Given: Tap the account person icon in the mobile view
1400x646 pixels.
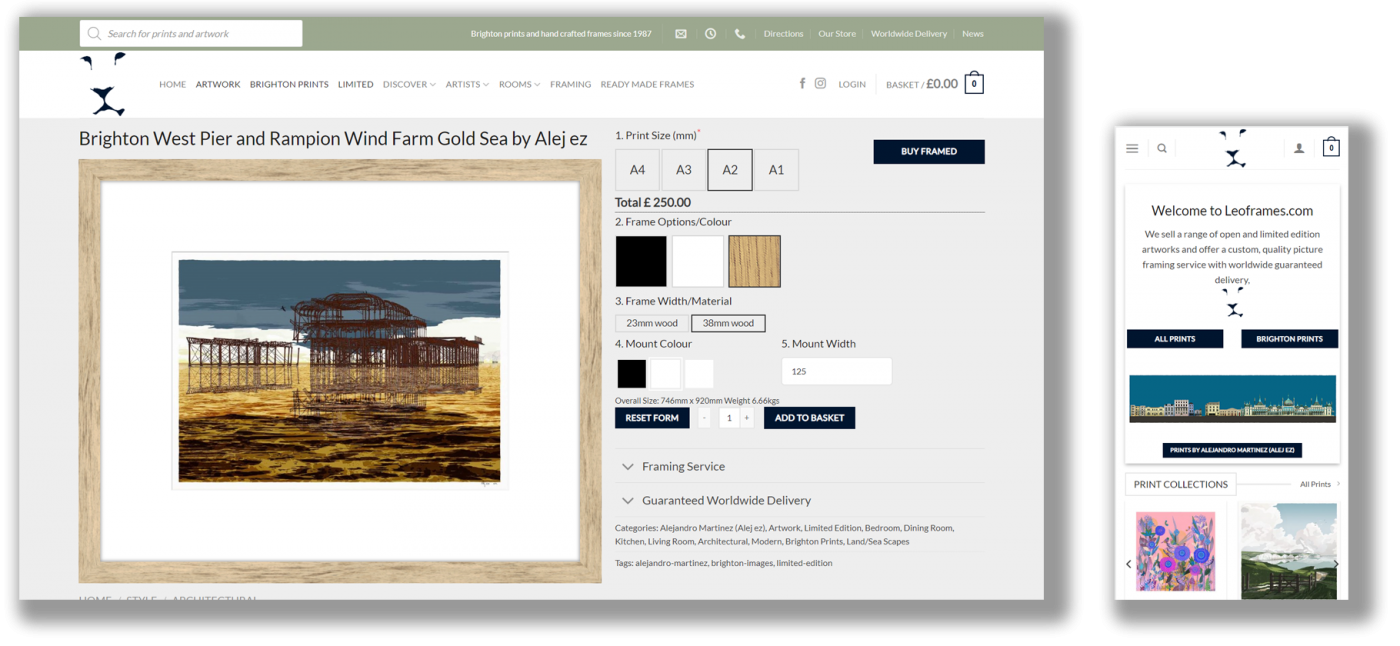Looking at the screenshot, I should [1299, 148].
